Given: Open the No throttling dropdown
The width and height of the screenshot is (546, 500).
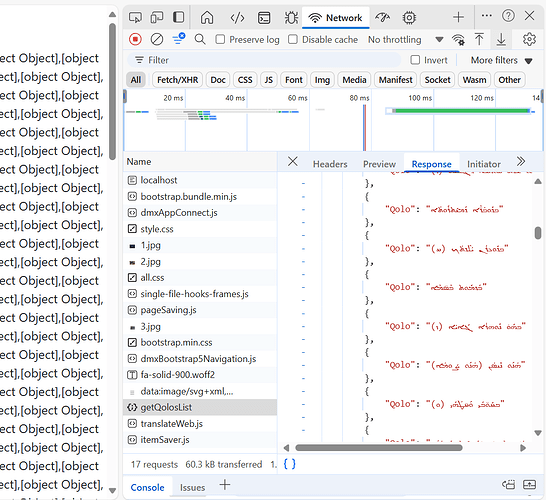Looking at the screenshot, I should (405, 40).
